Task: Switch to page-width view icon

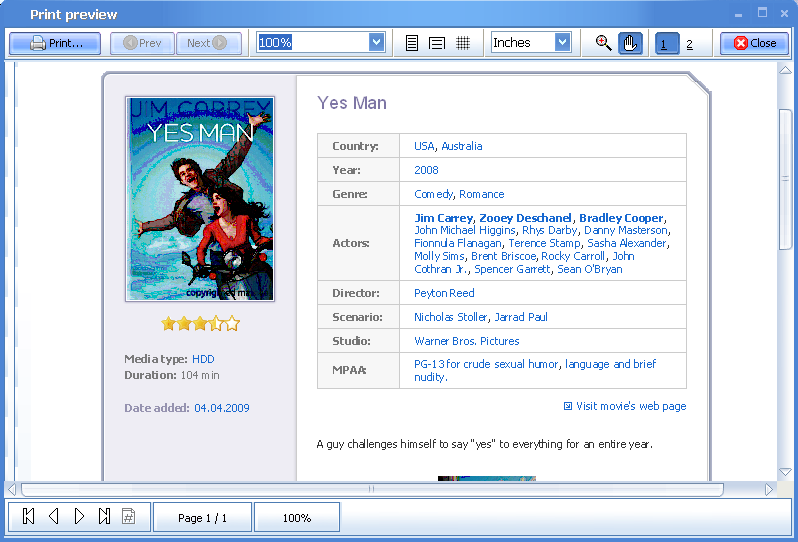Action: click(x=437, y=43)
